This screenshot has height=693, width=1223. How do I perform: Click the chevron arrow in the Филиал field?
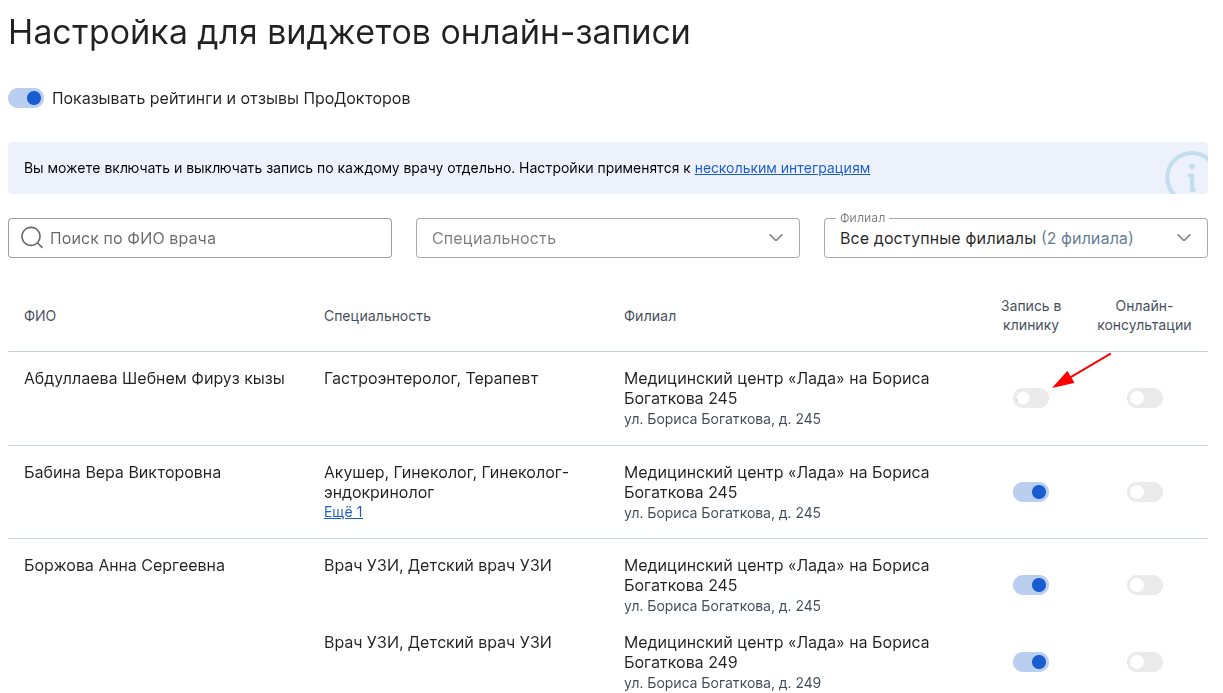click(x=1184, y=238)
